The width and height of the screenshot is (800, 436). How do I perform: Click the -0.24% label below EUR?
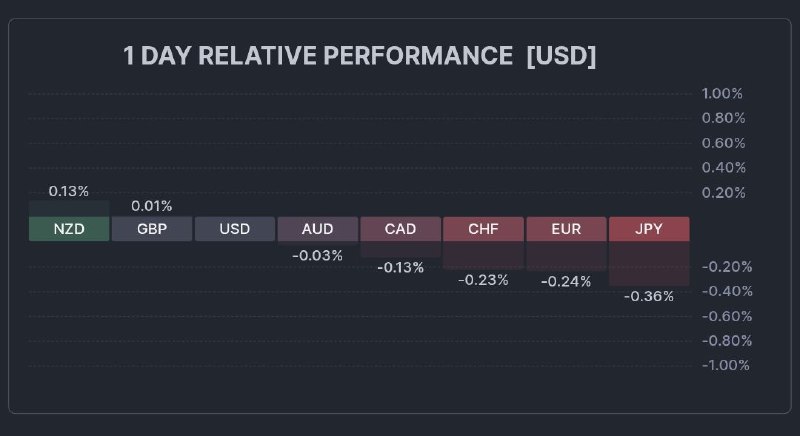[566, 281]
